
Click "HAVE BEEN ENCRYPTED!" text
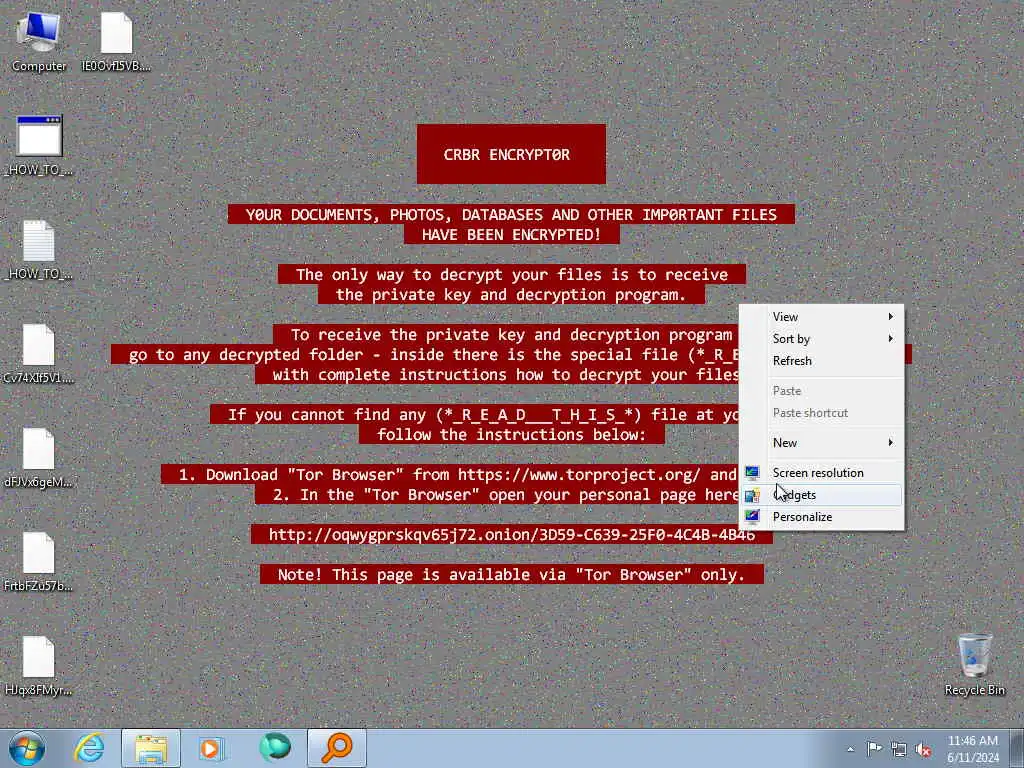511,234
